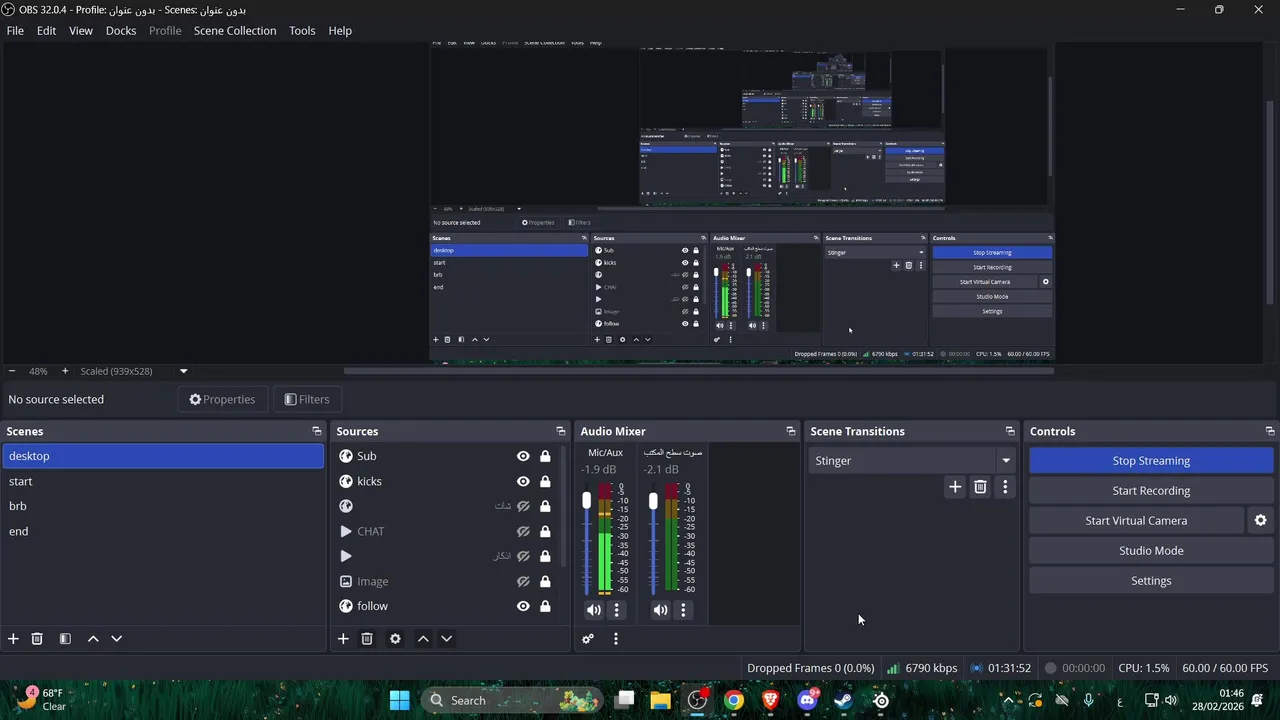Open scene filters icon in Scenes toolbar

tap(65, 639)
